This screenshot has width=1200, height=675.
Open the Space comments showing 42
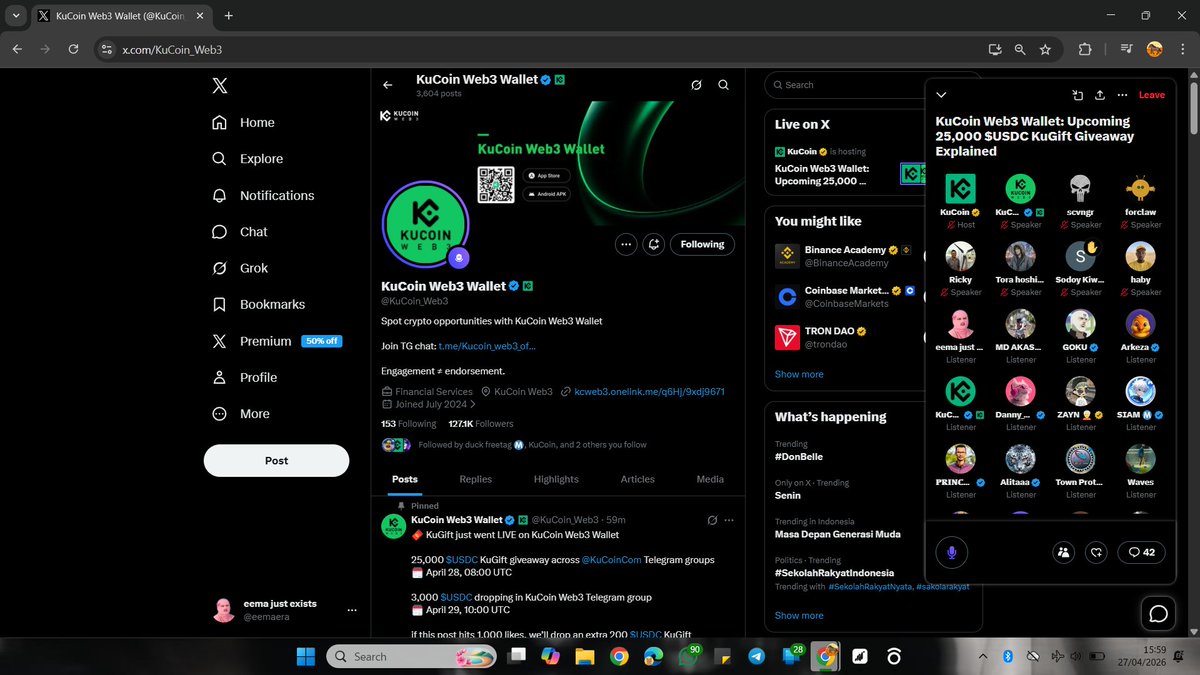1141,551
